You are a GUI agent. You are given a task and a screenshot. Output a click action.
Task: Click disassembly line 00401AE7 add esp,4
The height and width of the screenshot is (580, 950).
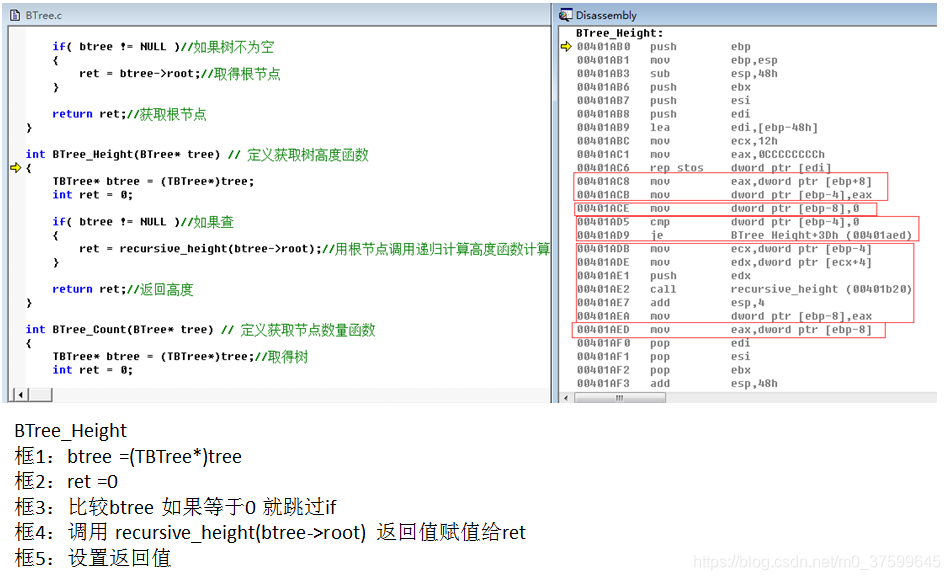tap(671, 302)
